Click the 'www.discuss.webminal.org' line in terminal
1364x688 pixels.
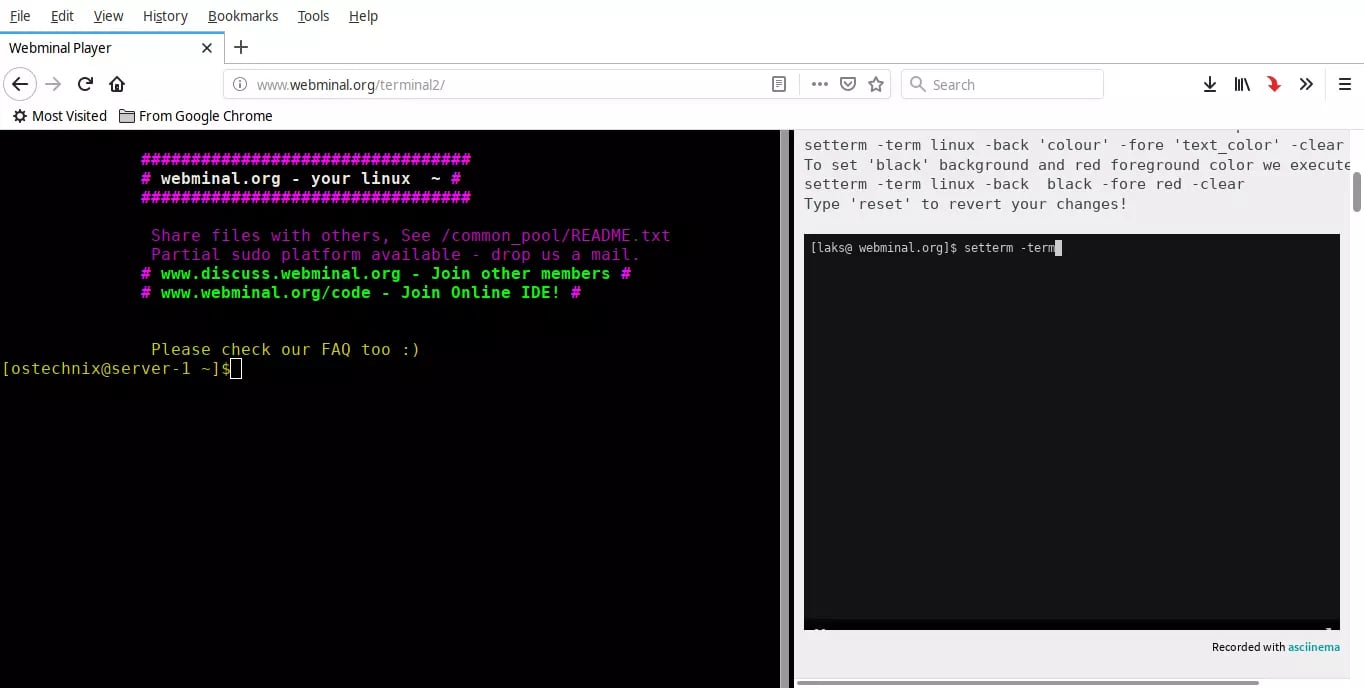pyautogui.click(x=386, y=274)
